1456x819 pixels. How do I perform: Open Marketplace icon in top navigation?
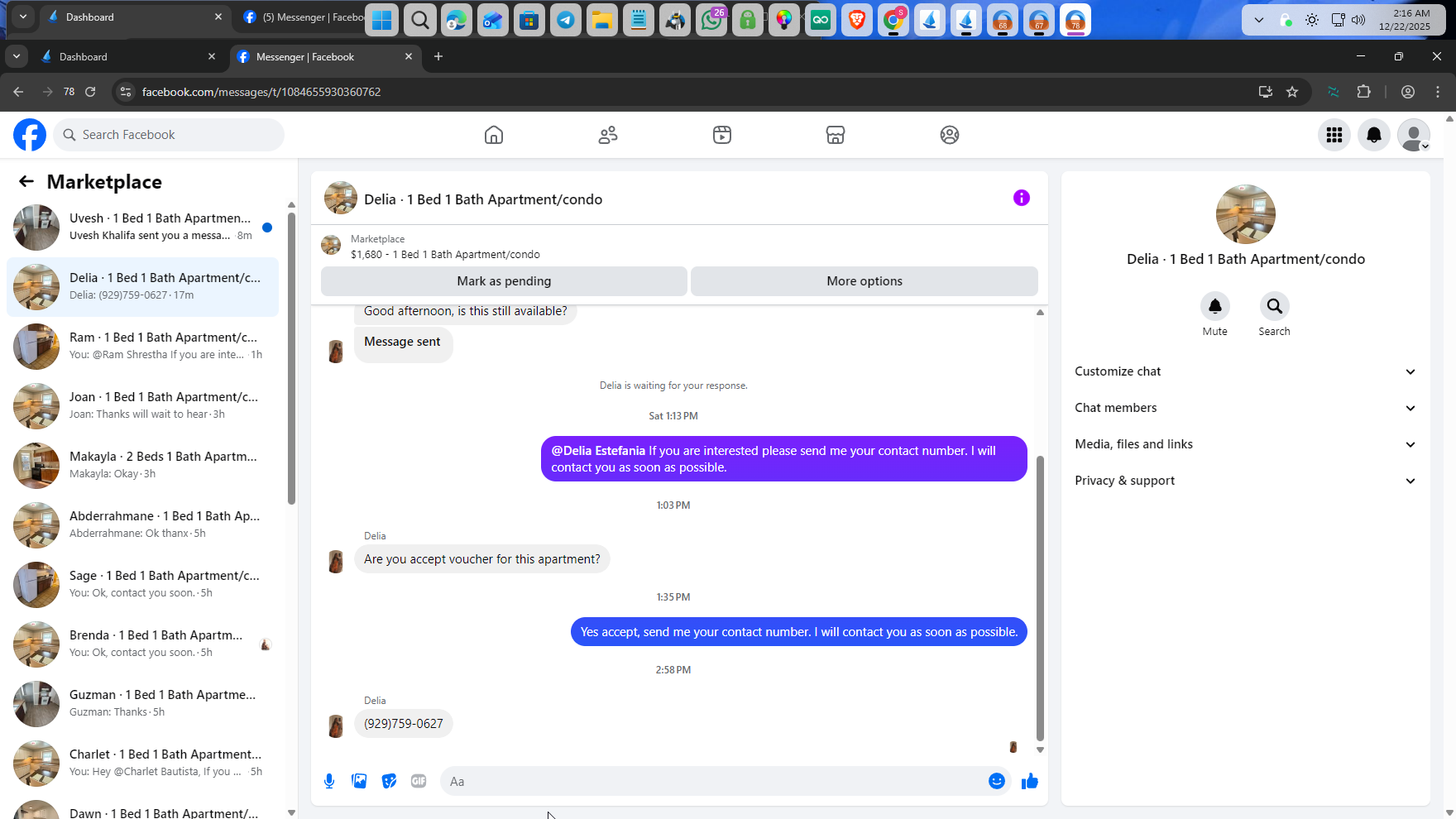836,135
